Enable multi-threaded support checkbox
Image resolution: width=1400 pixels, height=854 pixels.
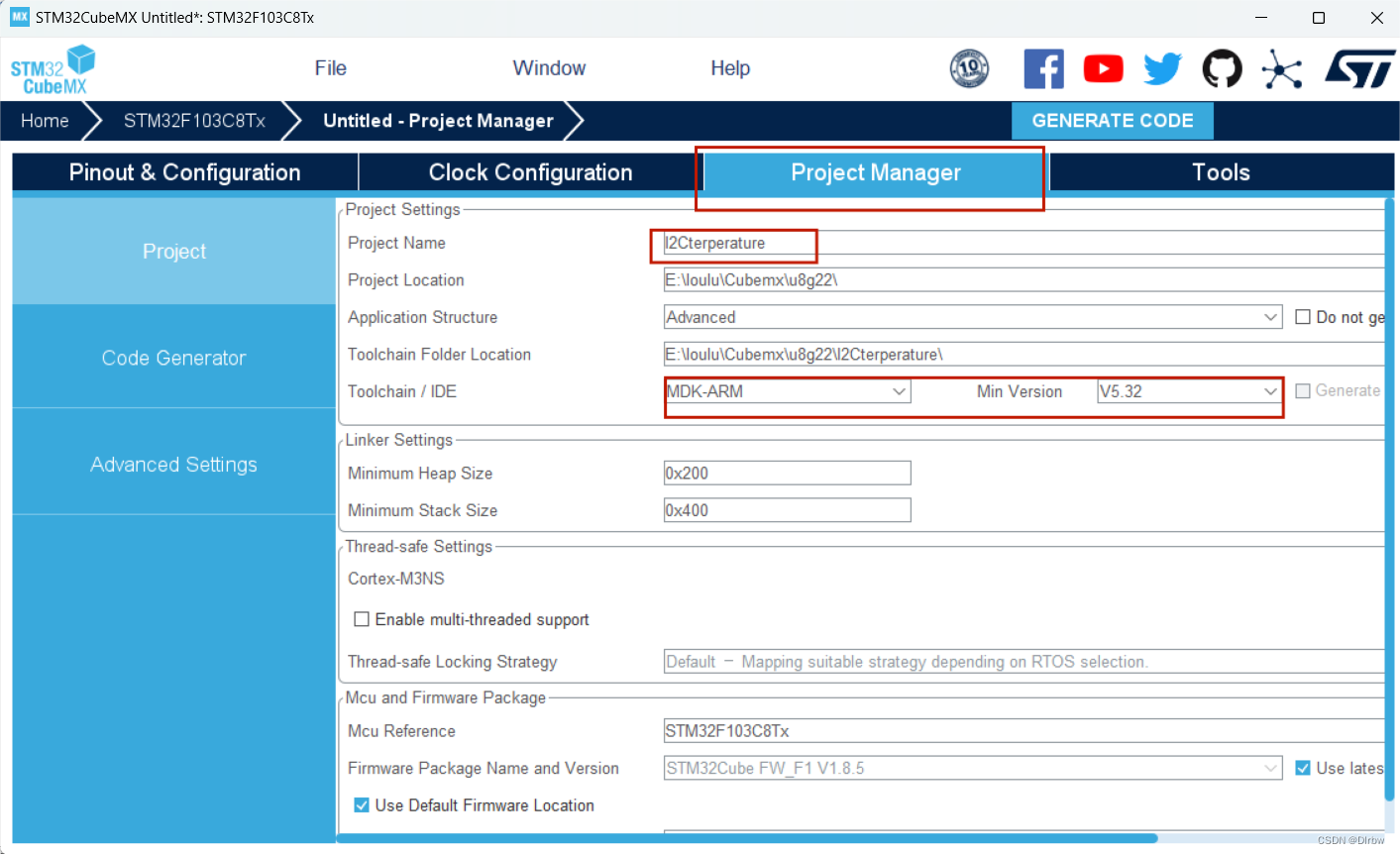362,619
